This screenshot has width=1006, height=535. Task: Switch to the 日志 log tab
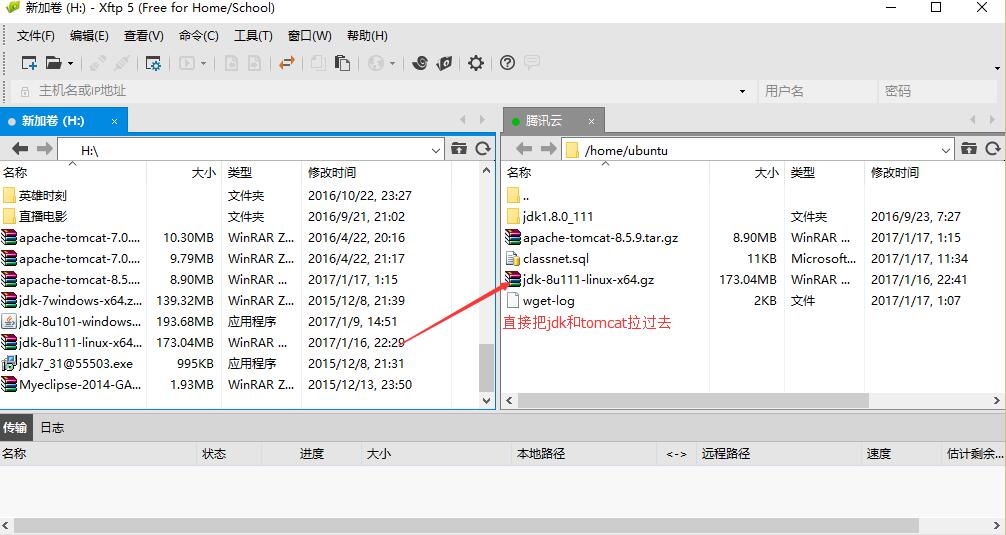[x=52, y=428]
